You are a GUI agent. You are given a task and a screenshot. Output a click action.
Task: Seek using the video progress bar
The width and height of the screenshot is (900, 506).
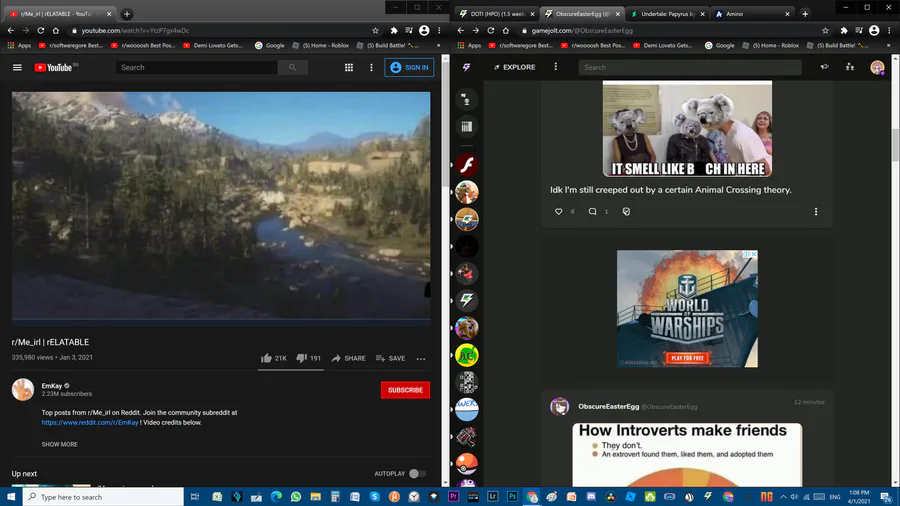221,318
